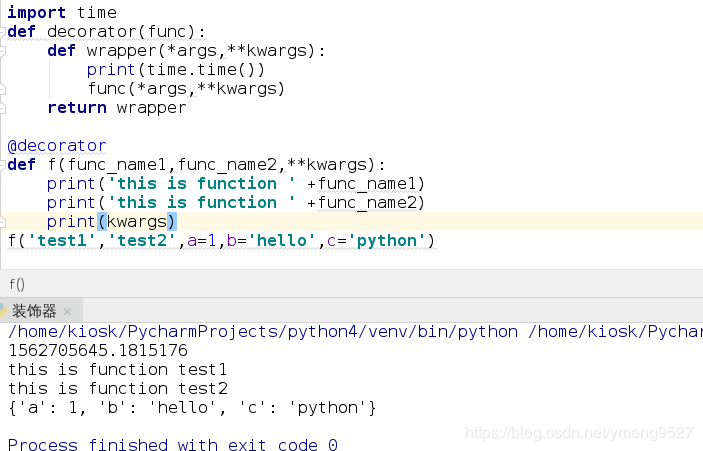Place cursor in print(kwargs) line
Viewport: 703px width, 451px height.
tap(112, 221)
